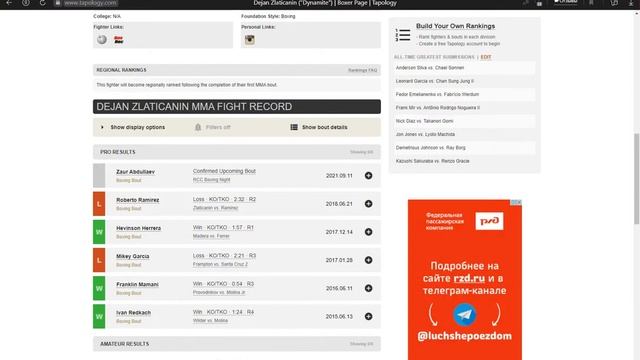Click the www.tapology.com address field

coord(90,3)
